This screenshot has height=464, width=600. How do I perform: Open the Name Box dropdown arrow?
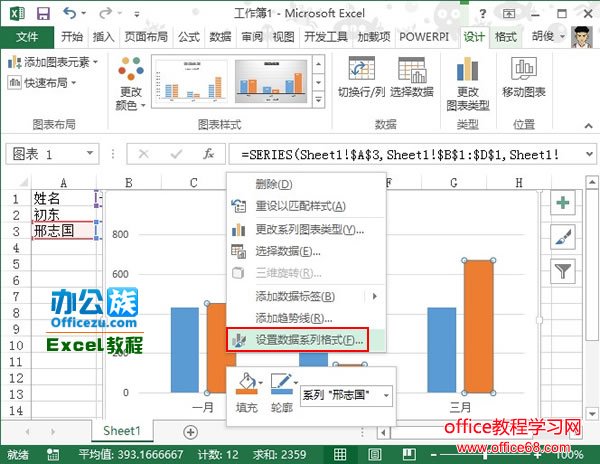(x=90, y=153)
